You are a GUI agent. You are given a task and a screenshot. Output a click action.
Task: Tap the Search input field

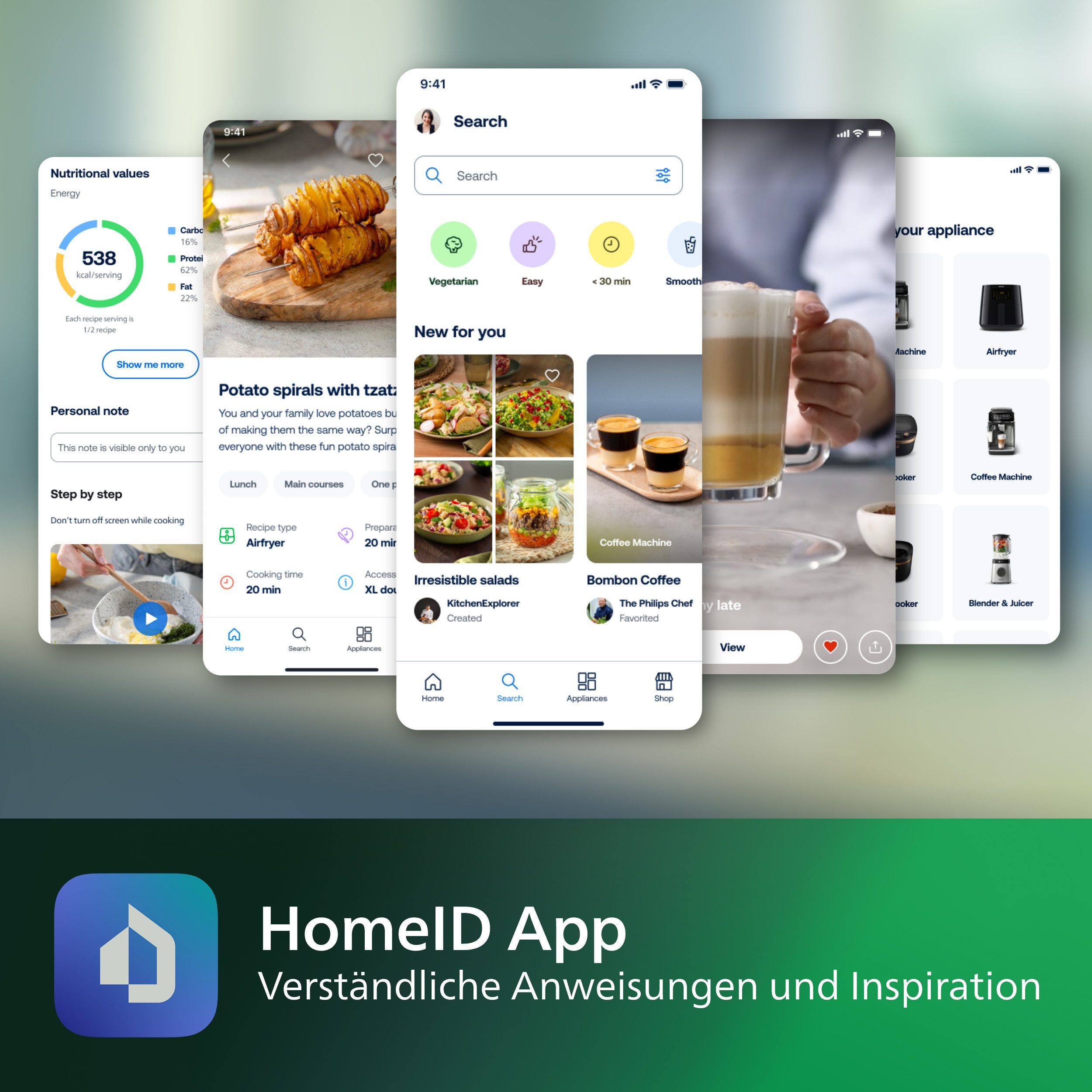pyautogui.click(x=545, y=176)
